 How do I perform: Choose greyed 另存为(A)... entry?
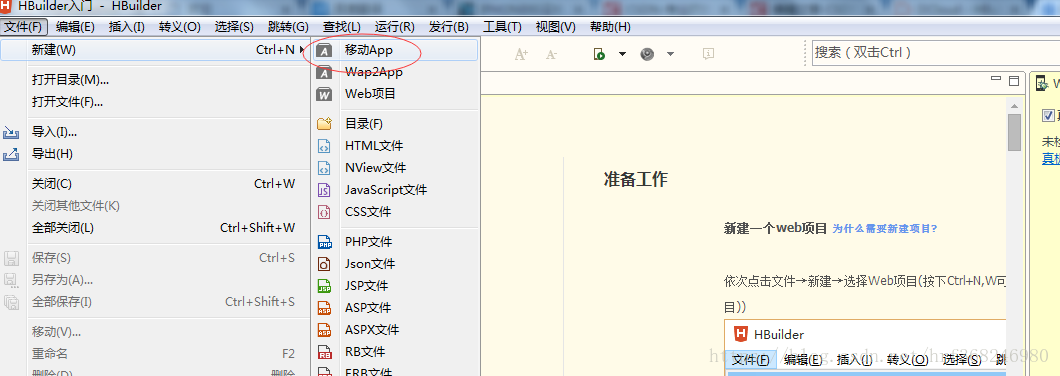click(154, 280)
